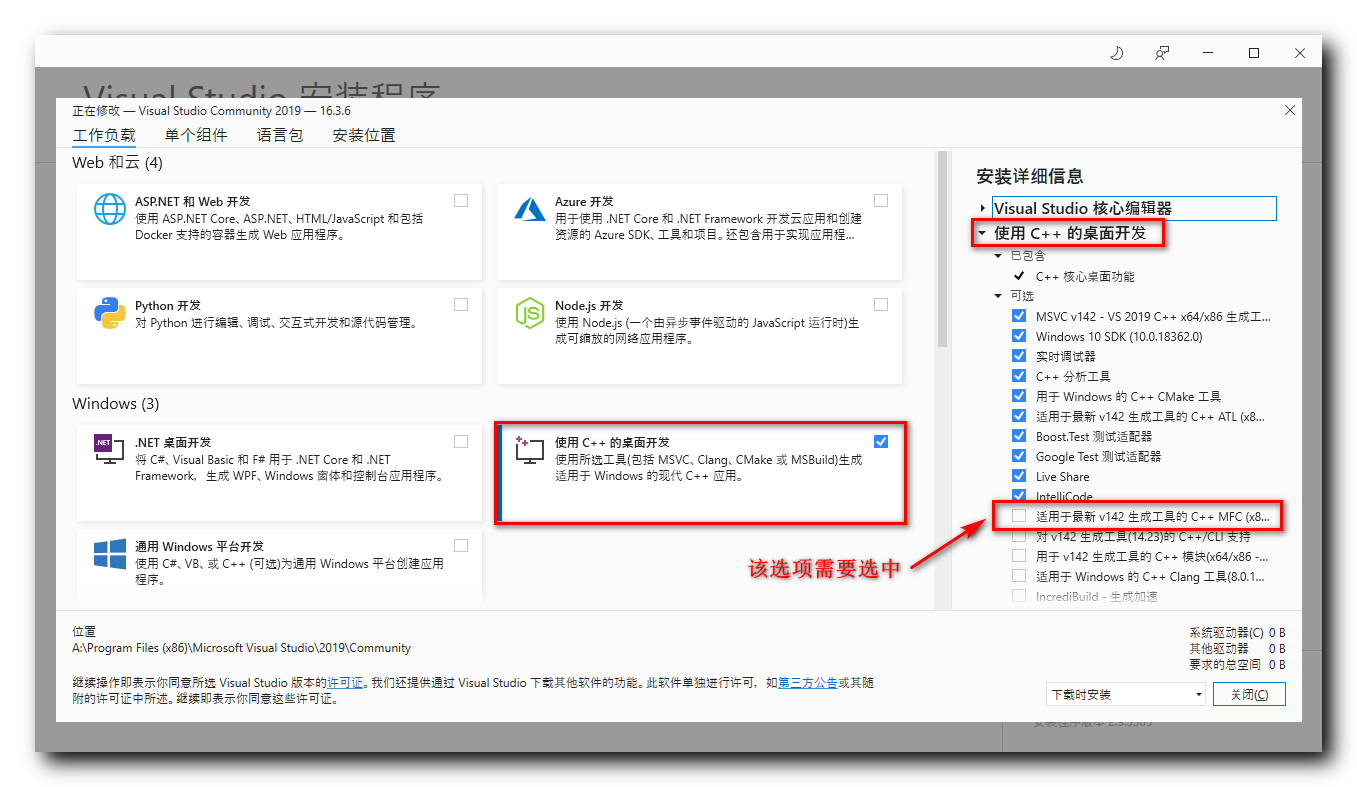Enable the .NET 桌面开发 workload checkbox
1357x787 pixels.
tap(461, 441)
